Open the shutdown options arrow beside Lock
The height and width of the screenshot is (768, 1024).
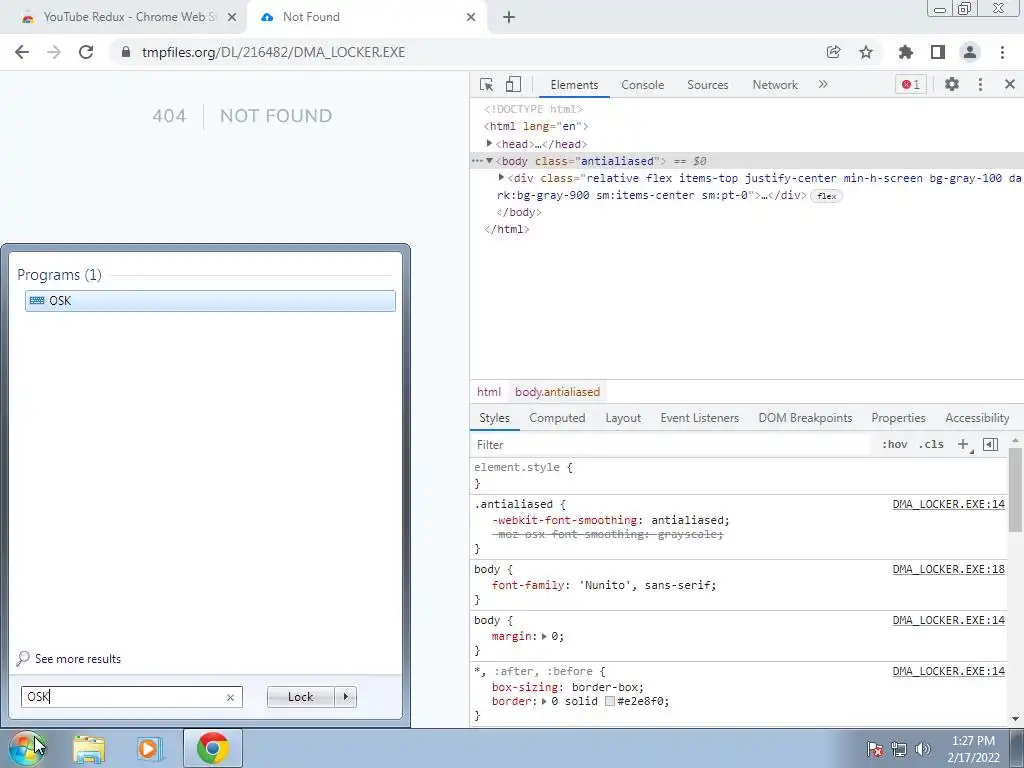345,697
